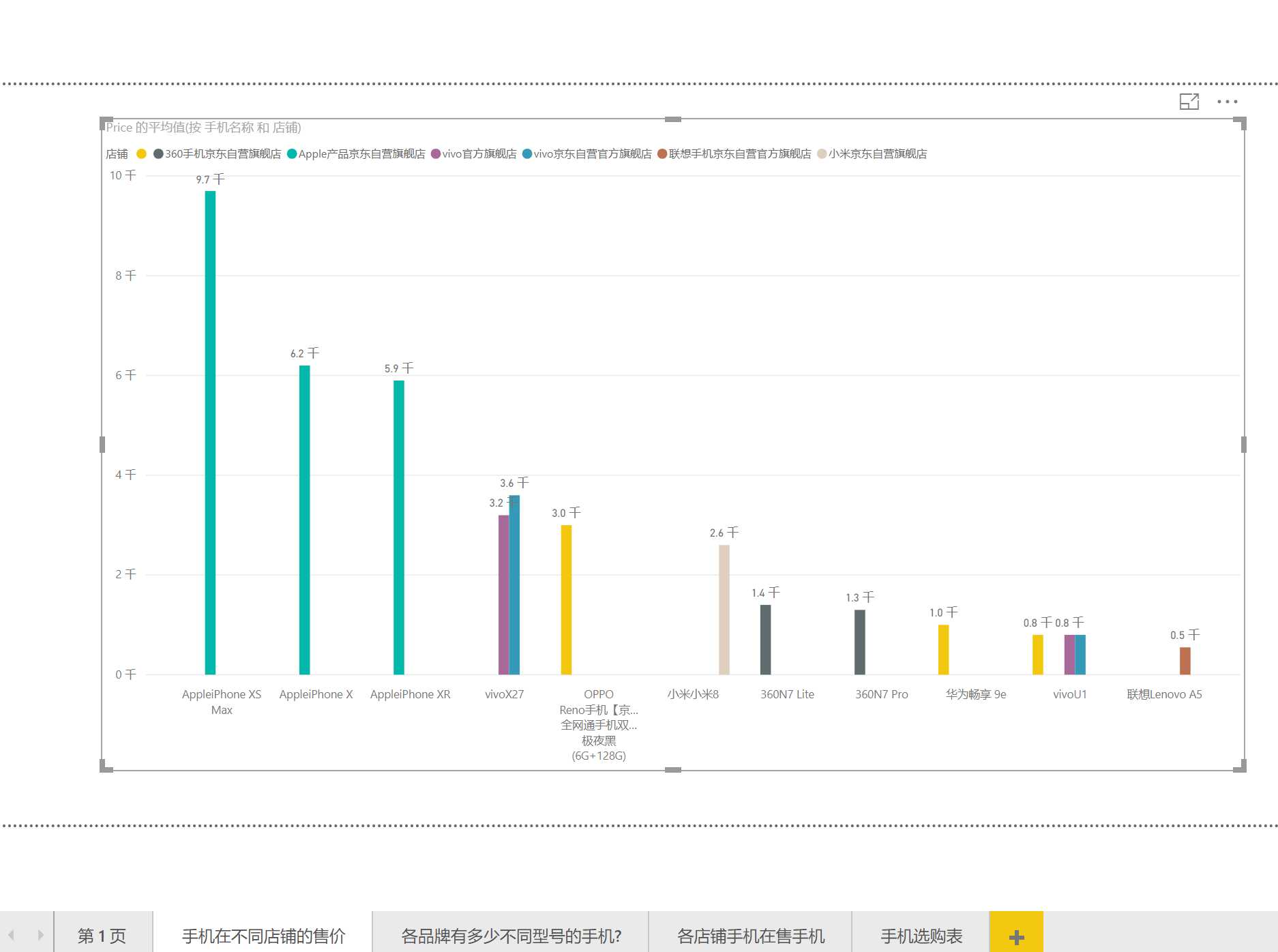
Task: Click the purple vivoU1 bar
Action: point(1069,655)
